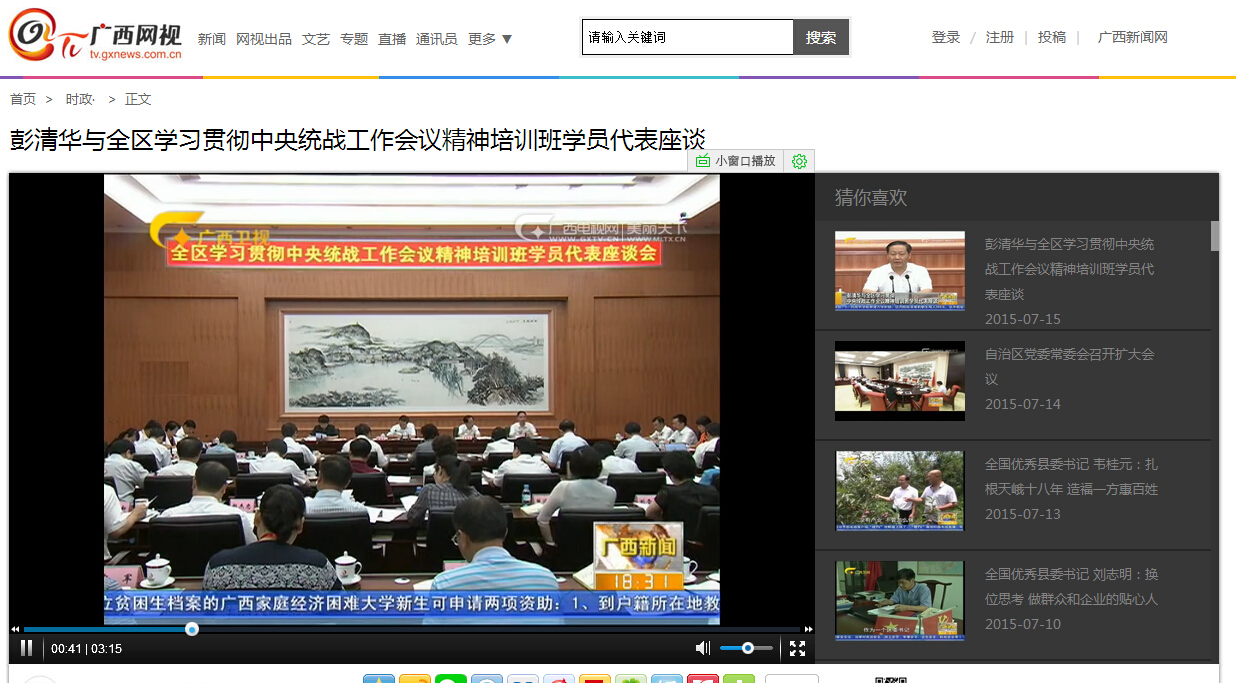Mute the video with the speaker icon
The height and width of the screenshot is (683, 1236).
point(703,648)
